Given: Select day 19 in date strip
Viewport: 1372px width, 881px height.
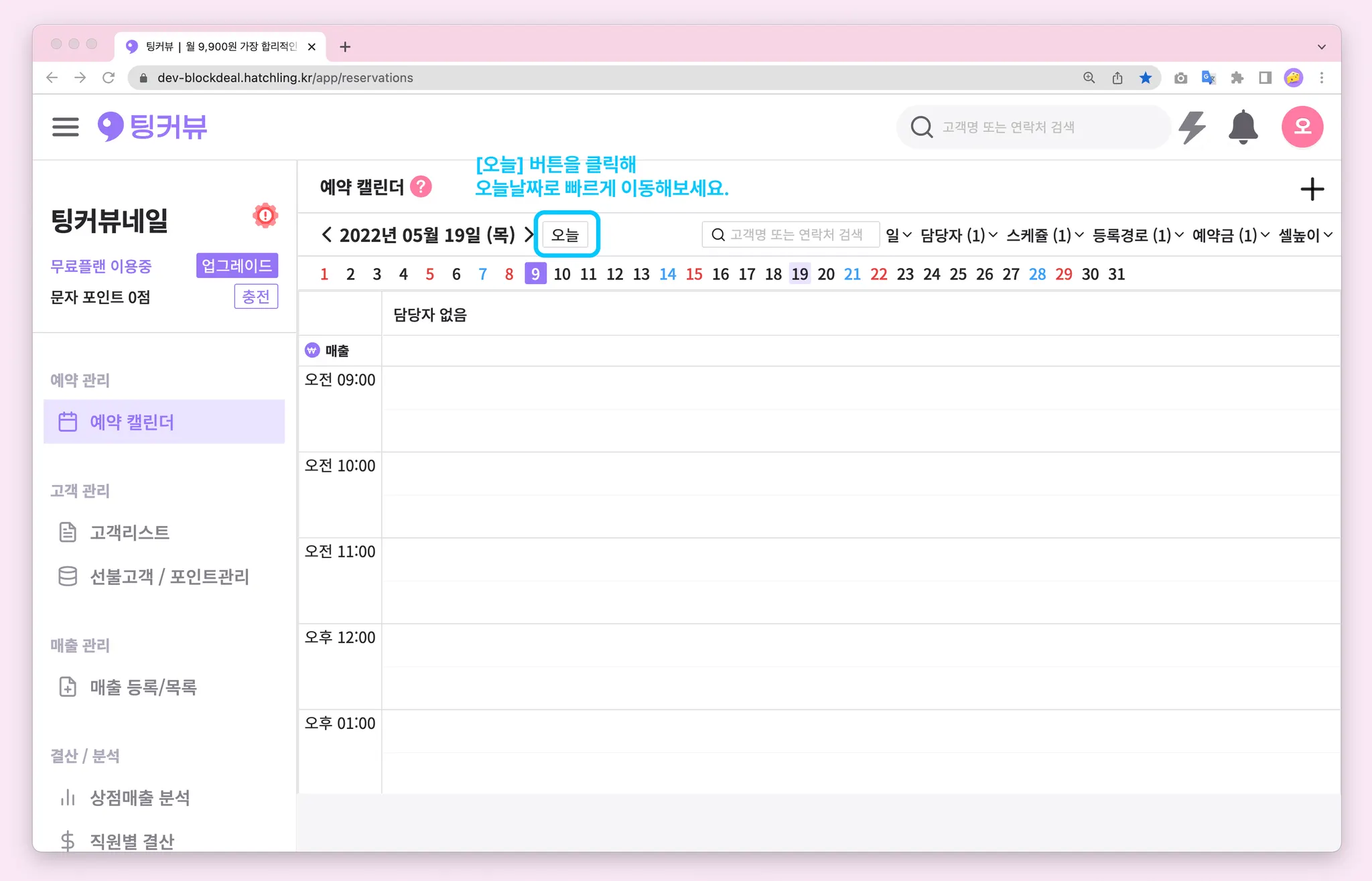Looking at the screenshot, I should [x=799, y=274].
